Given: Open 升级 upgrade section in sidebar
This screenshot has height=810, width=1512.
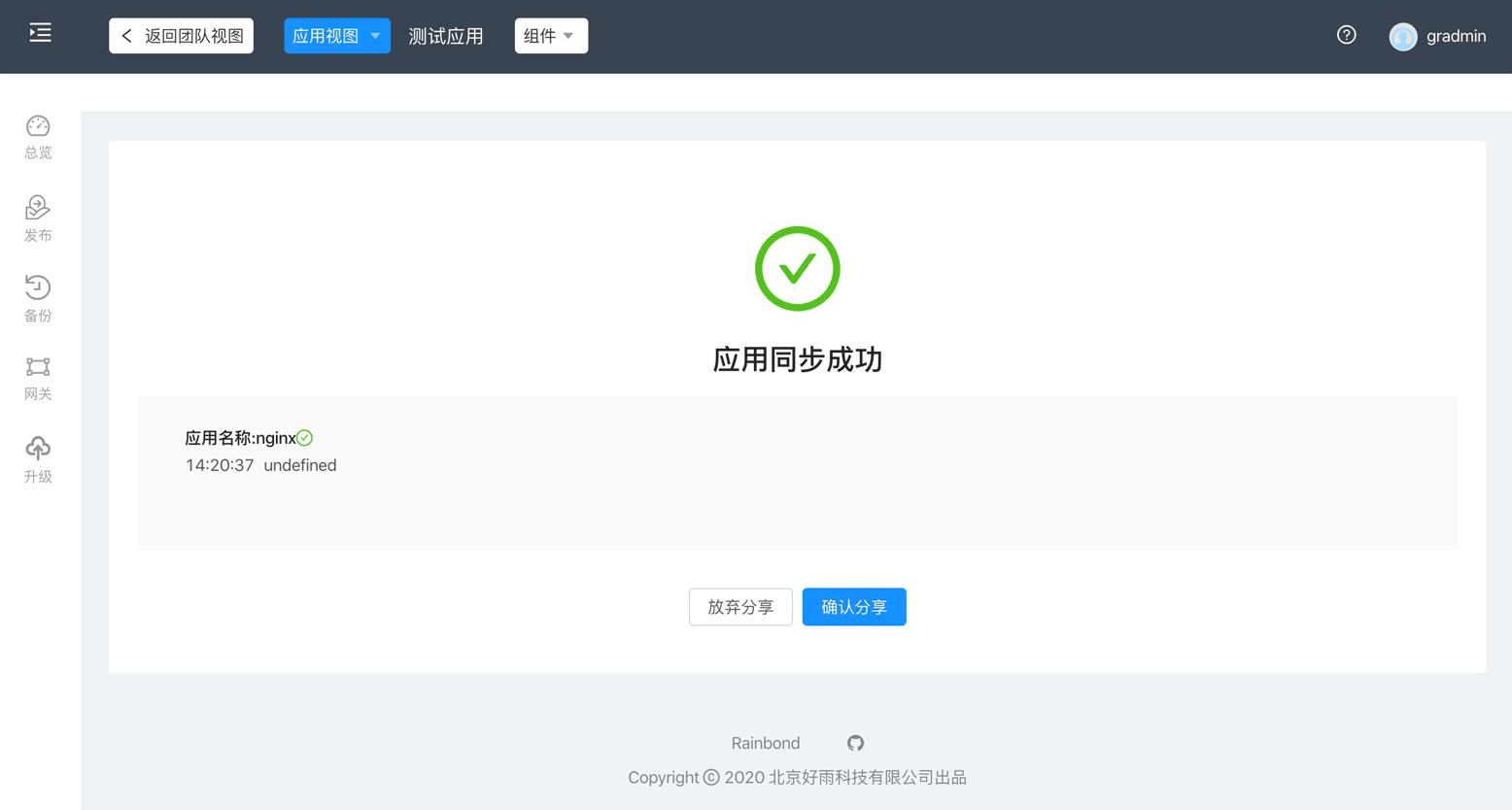Looking at the screenshot, I should pyautogui.click(x=38, y=460).
